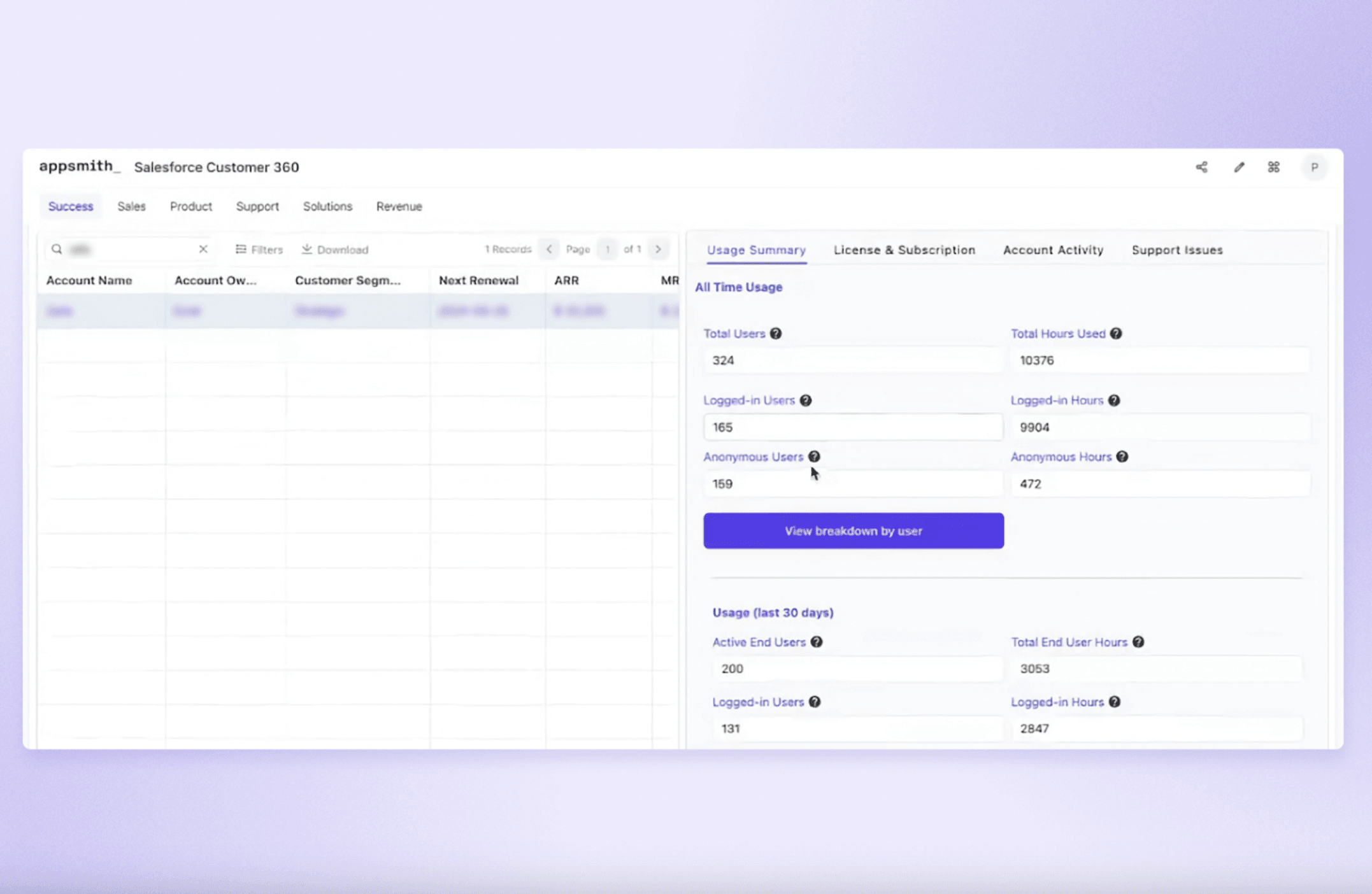The height and width of the screenshot is (894, 1372).
Task: Click the Total Users help icon
Action: [776, 334]
